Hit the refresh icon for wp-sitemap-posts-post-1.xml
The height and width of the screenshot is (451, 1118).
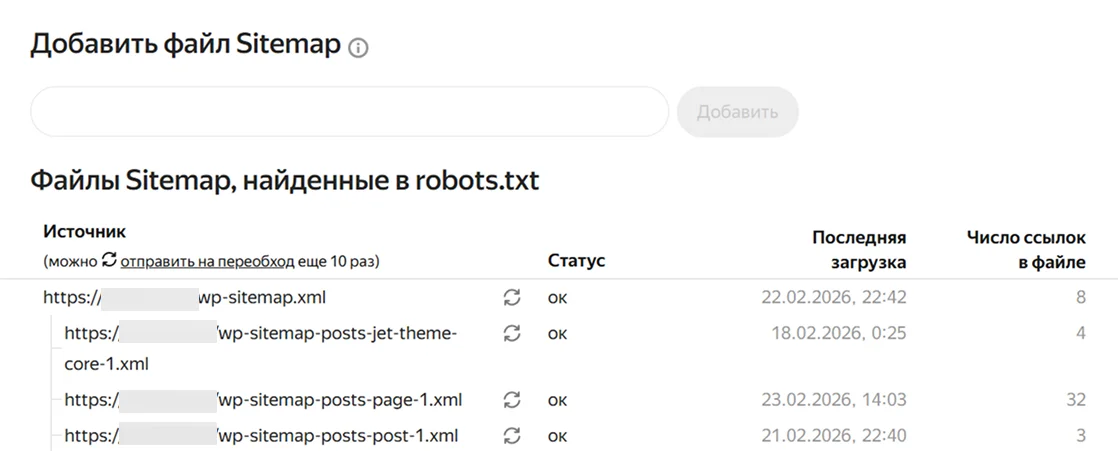tap(512, 436)
